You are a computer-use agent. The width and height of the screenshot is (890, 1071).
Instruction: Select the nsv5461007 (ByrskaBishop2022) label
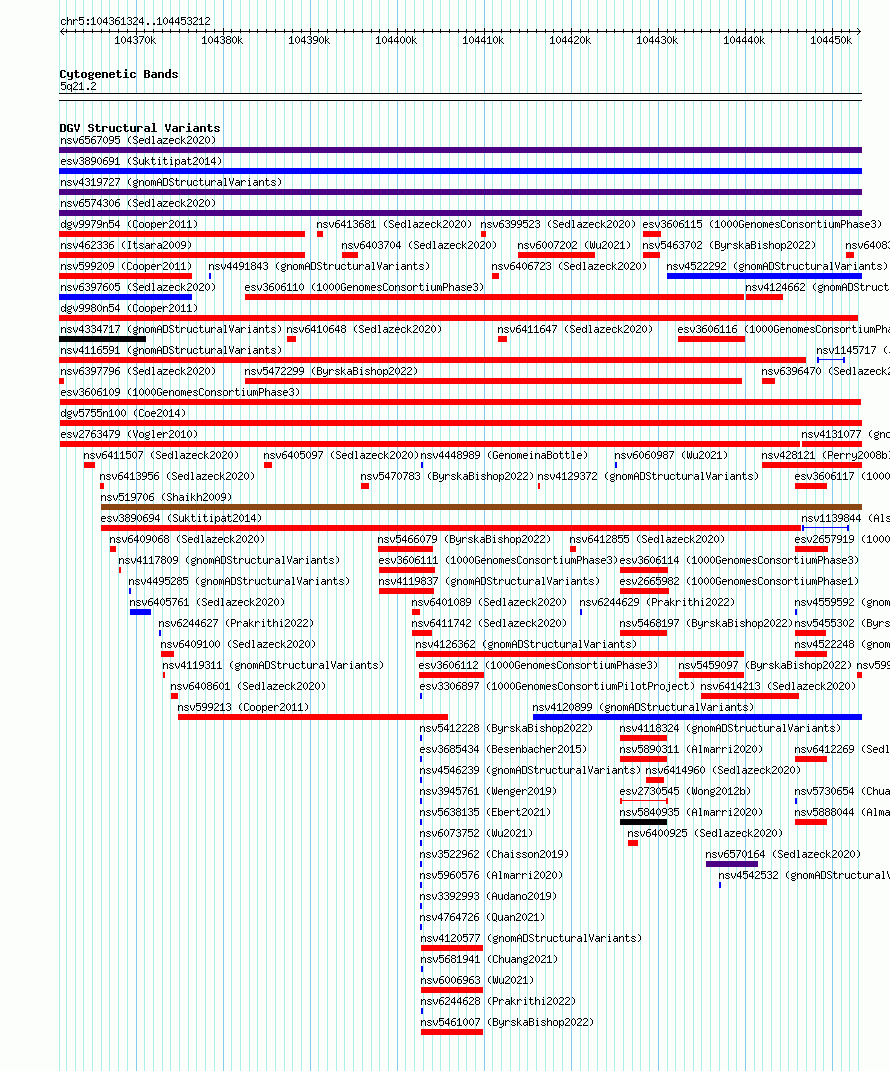coord(507,1023)
